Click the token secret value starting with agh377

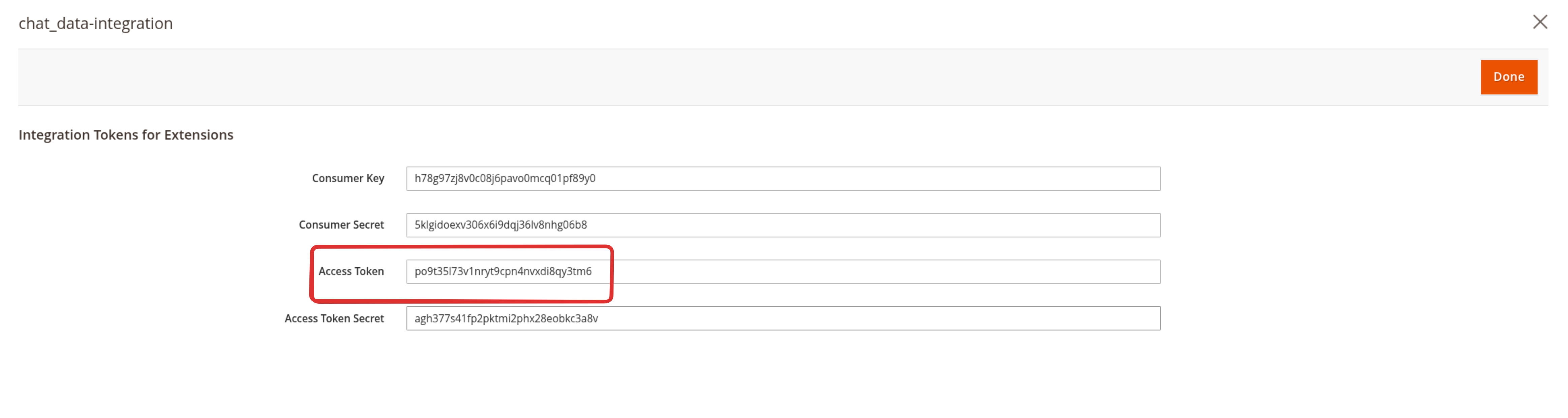coord(506,319)
